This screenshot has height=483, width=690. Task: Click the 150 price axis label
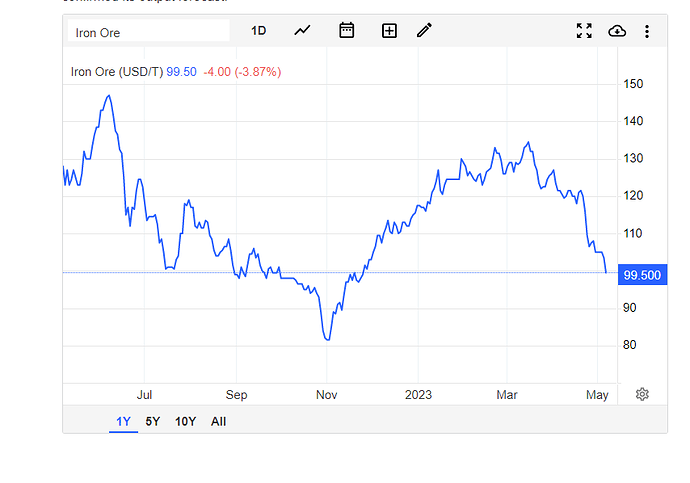coord(633,84)
